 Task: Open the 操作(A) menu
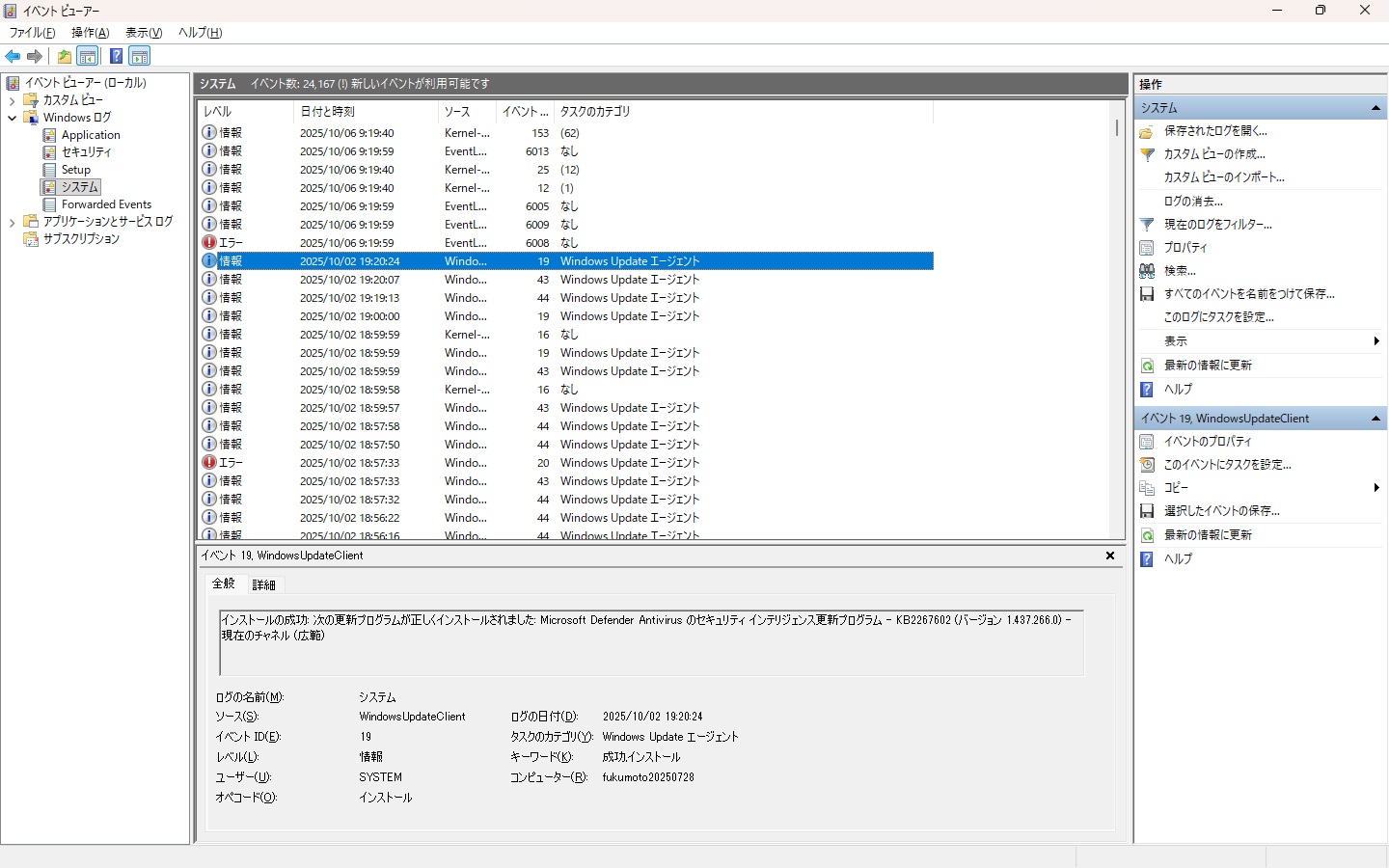90,33
